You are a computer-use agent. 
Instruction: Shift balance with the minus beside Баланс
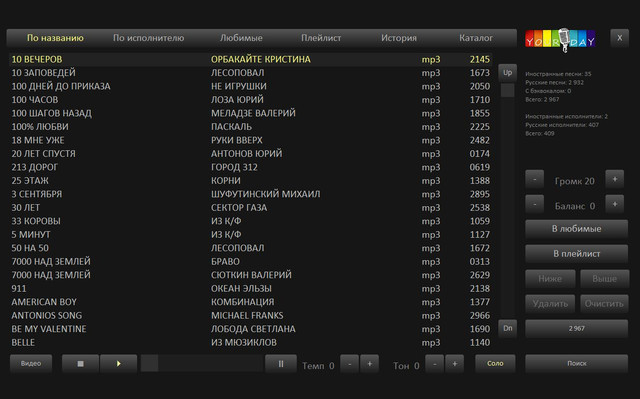click(535, 204)
